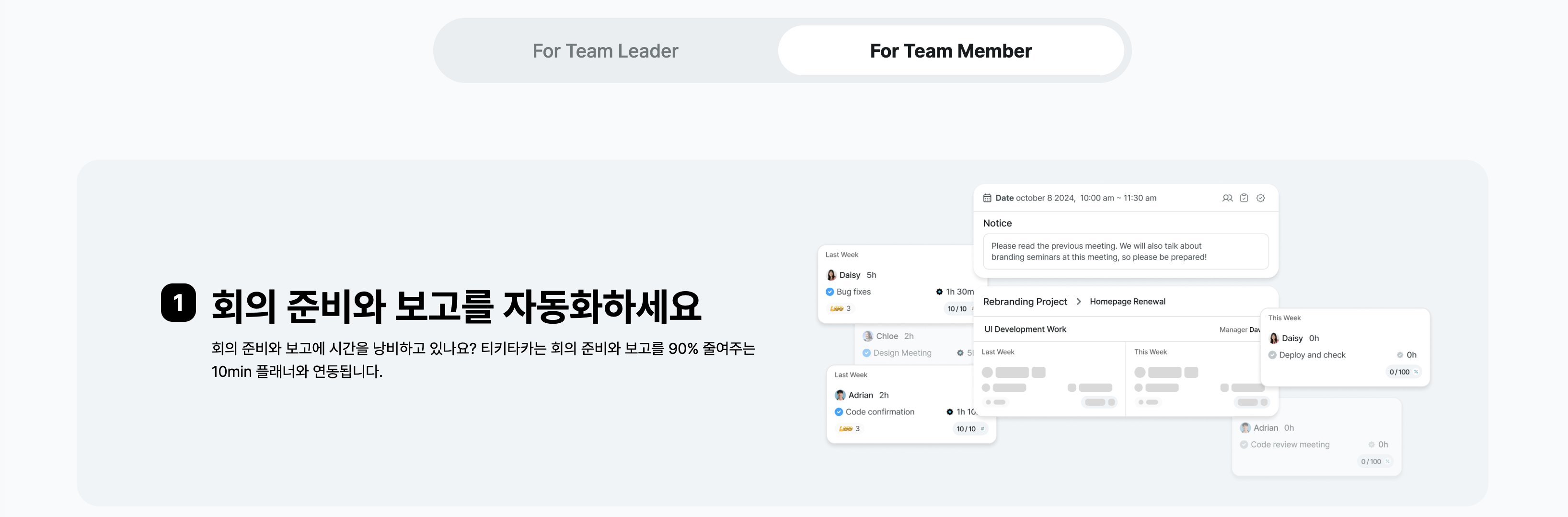Select the For Team Member tab
The width and height of the screenshot is (1568, 517).
(950, 50)
